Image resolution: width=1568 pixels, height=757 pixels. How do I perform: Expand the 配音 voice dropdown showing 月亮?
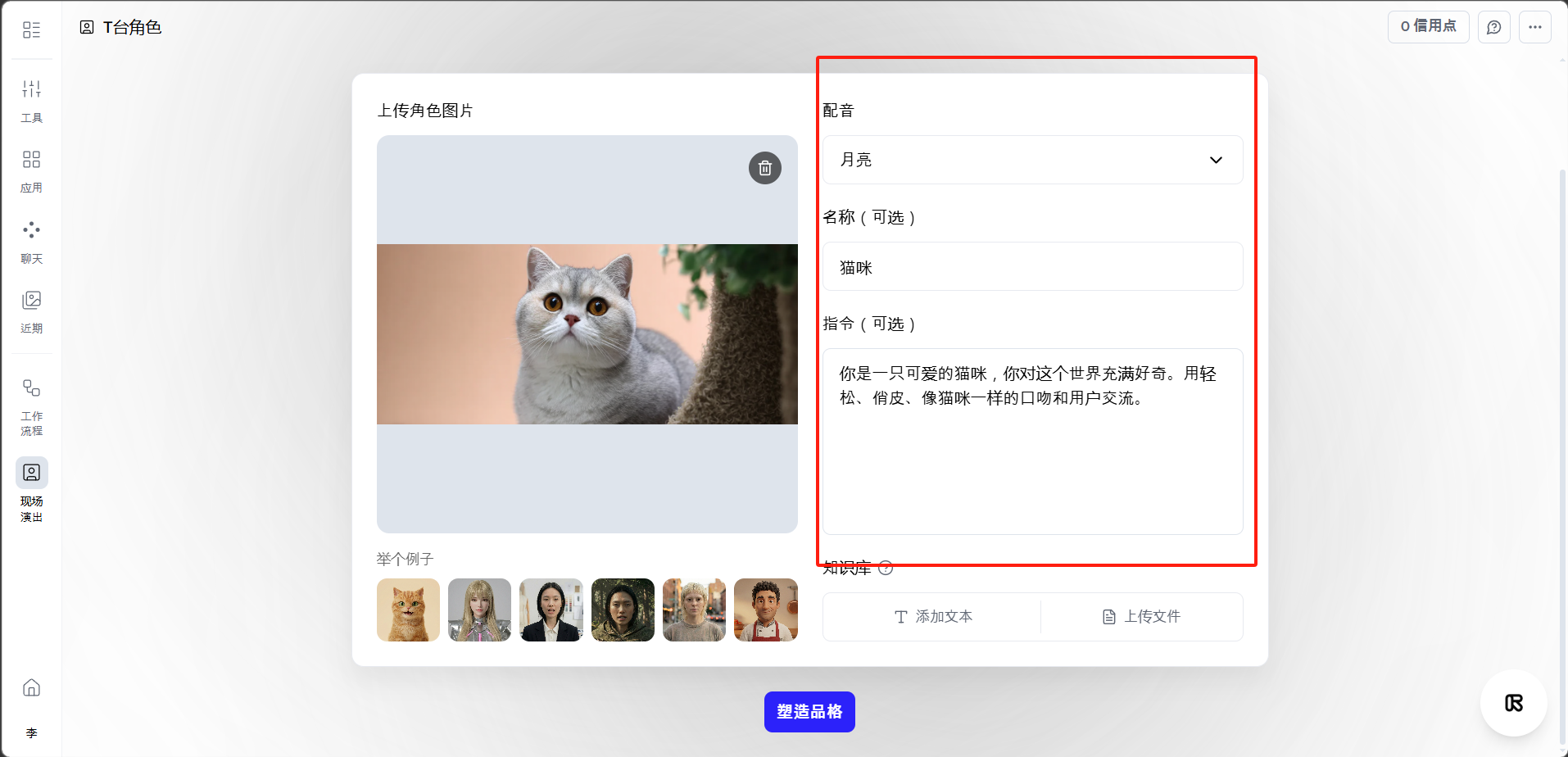pos(1032,160)
